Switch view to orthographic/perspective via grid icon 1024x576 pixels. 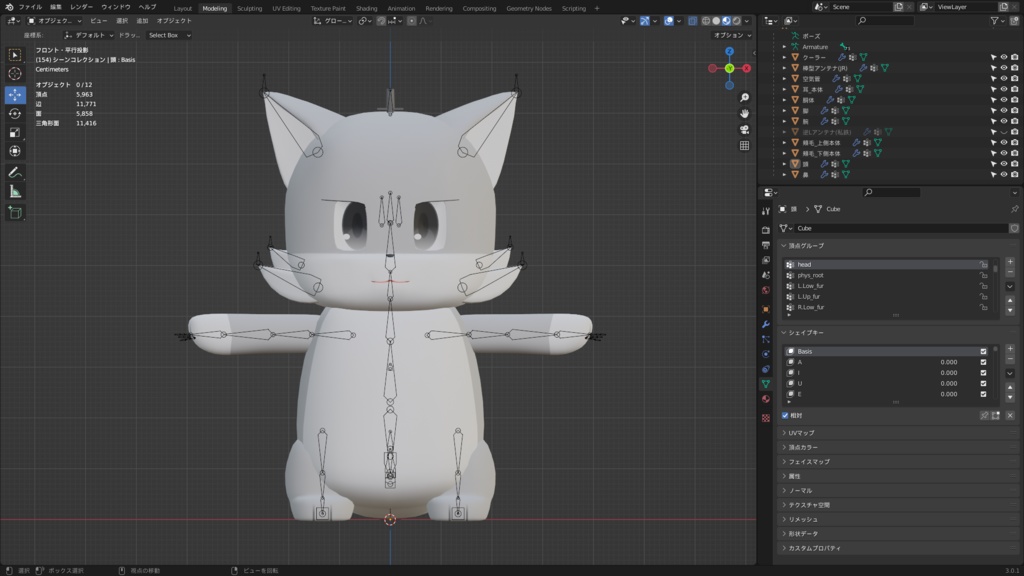point(745,145)
